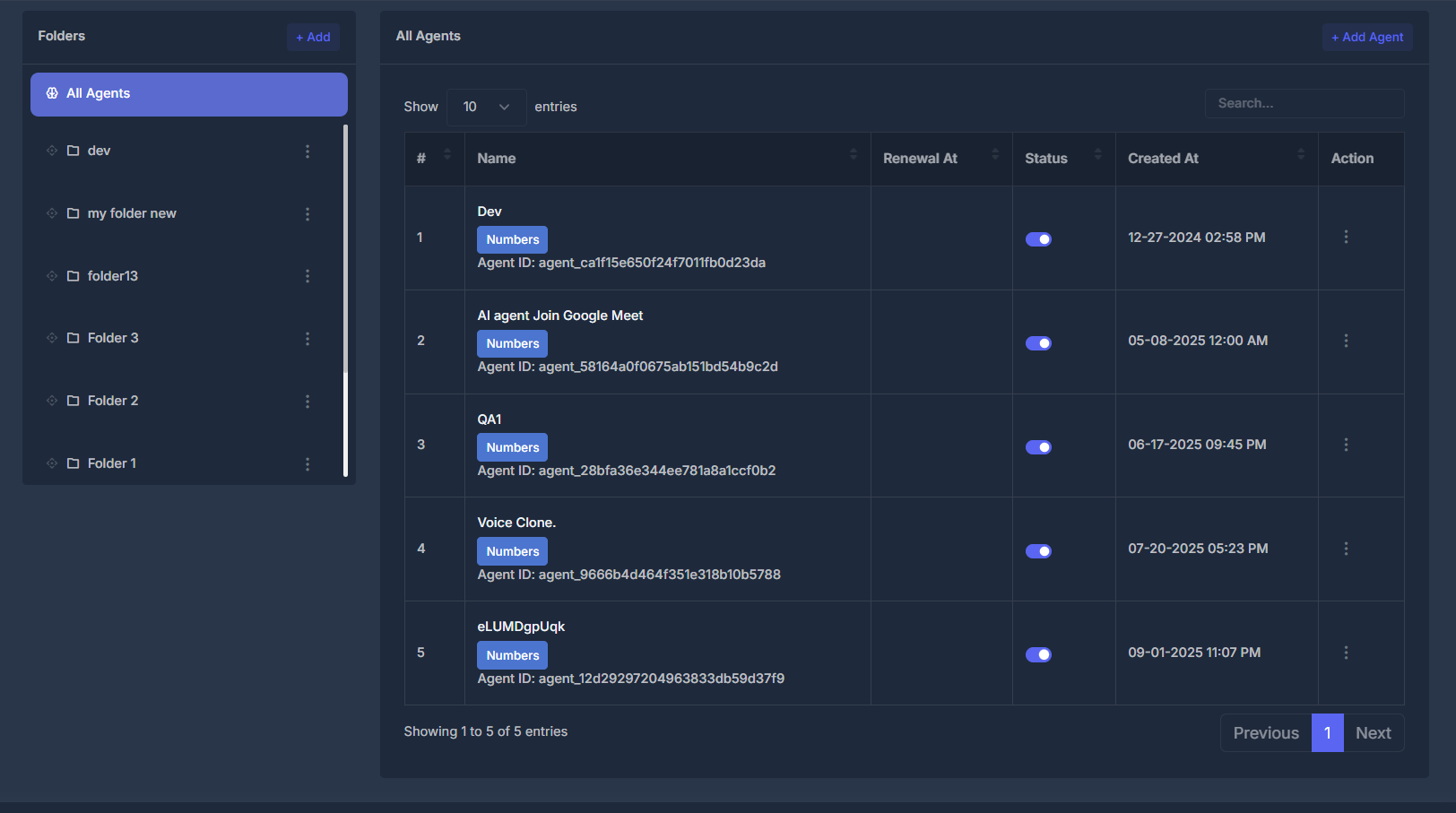Screen dimensions: 1456x813
Task: Click Numbers tag on Dev agent
Action: click(x=513, y=239)
